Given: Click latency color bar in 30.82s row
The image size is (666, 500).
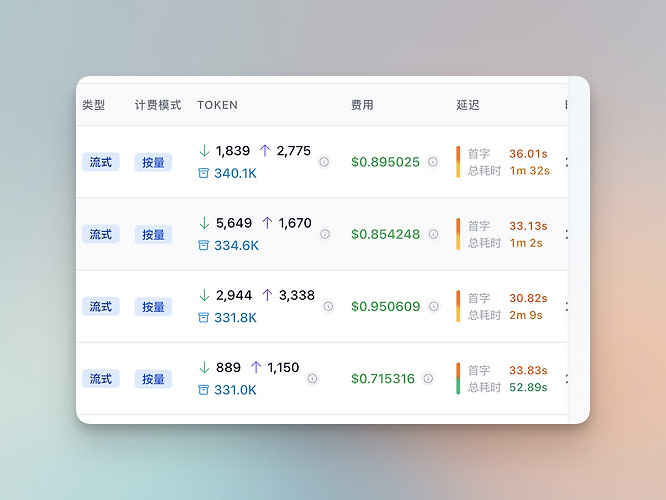Looking at the screenshot, I should click(x=458, y=306).
